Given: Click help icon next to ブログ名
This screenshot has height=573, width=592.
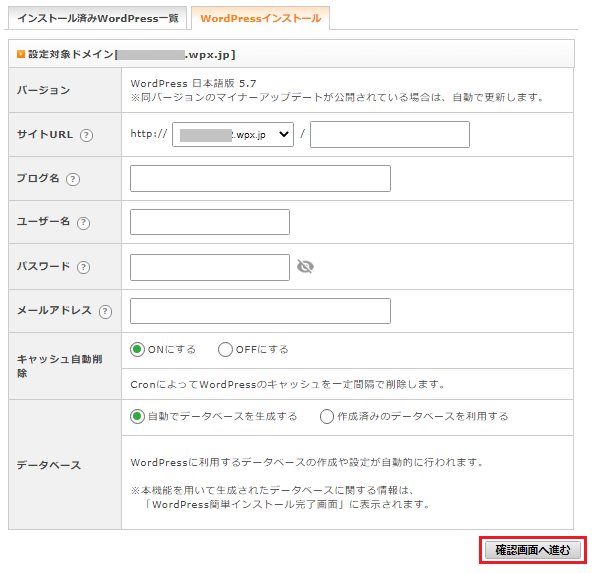Looking at the screenshot, I should point(73,179).
